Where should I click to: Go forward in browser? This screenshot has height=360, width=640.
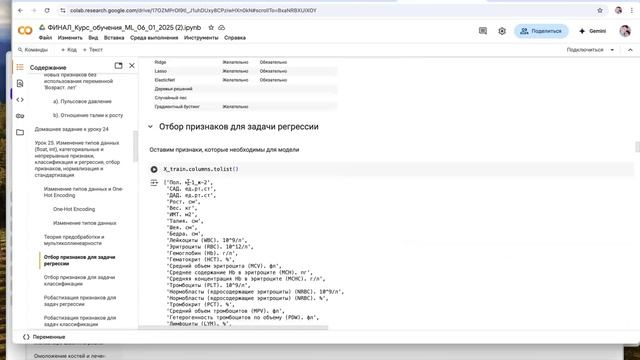point(34,10)
